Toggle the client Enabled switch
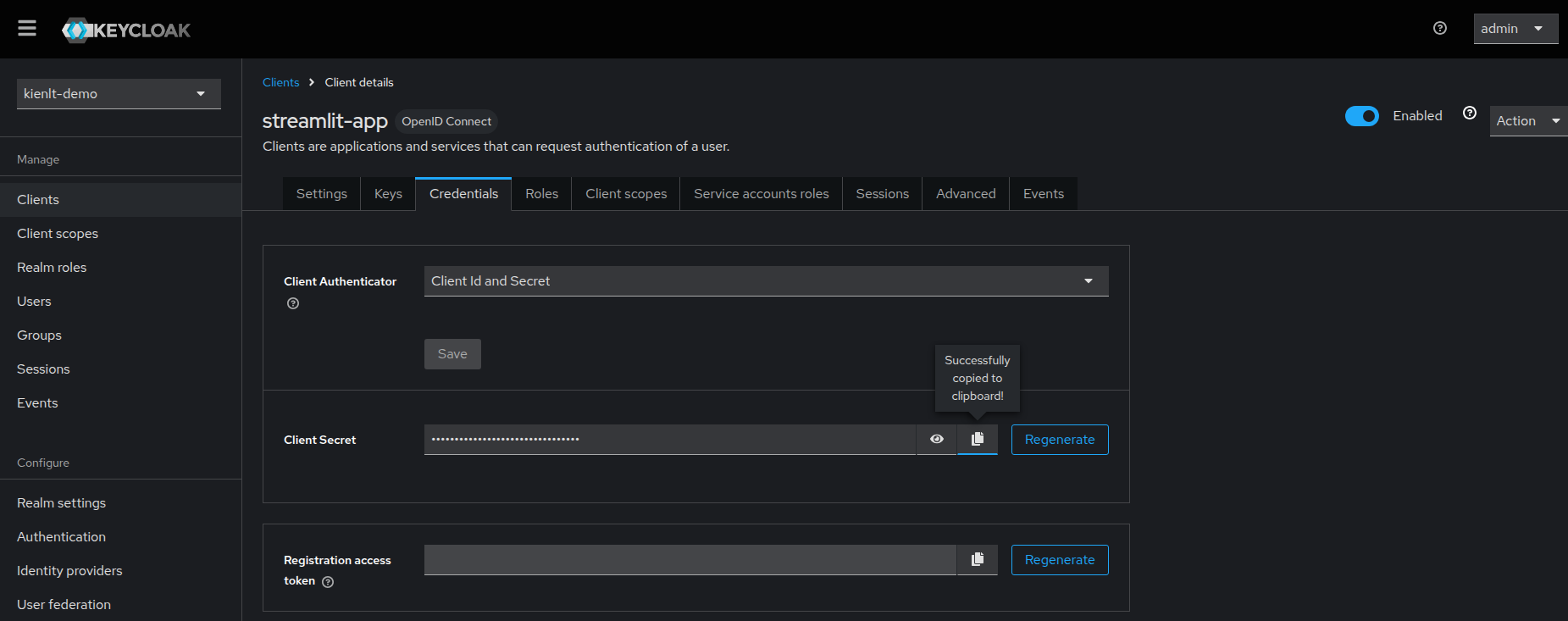1568x621 pixels. 1361,116
